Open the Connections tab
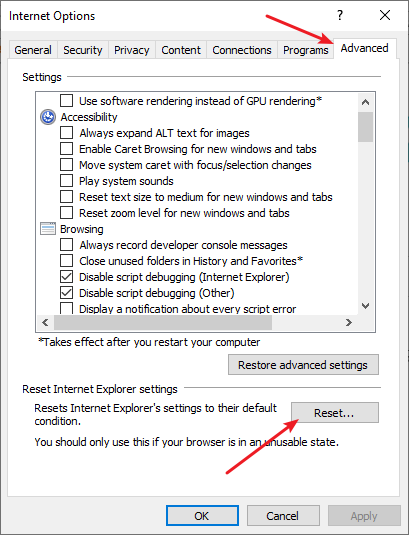Image resolution: width=409 pixels, height=535 pixels. [242, 50]
